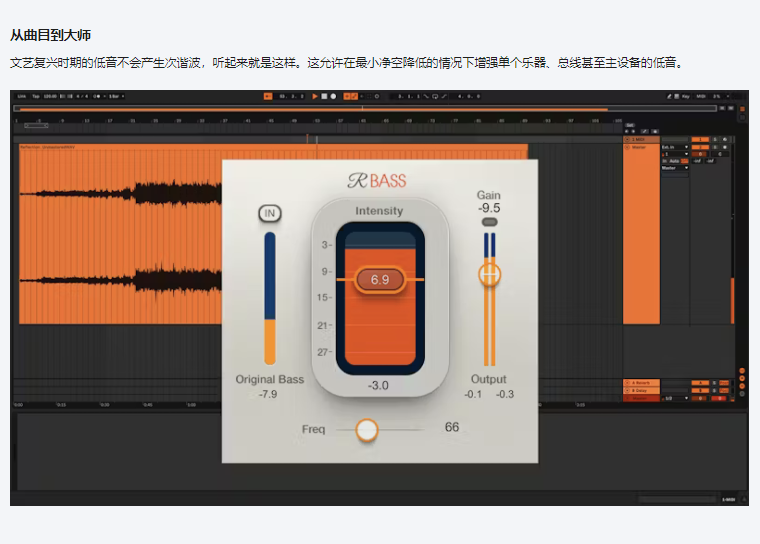
Task: Click the Tap tempo button
Action: point(36,96)
